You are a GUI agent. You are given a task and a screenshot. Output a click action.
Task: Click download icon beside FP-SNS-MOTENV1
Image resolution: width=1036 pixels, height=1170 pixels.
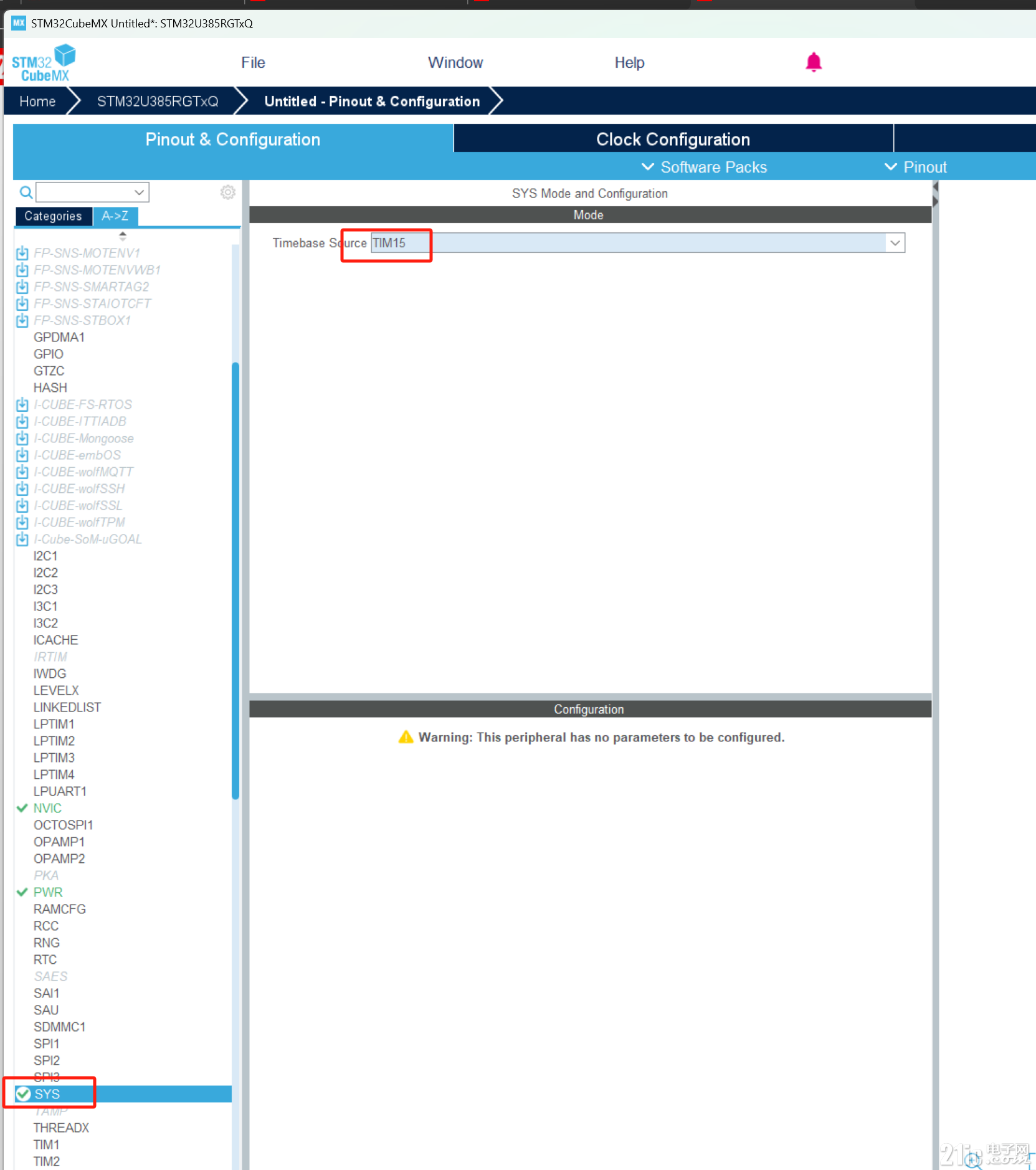[22, 253]
